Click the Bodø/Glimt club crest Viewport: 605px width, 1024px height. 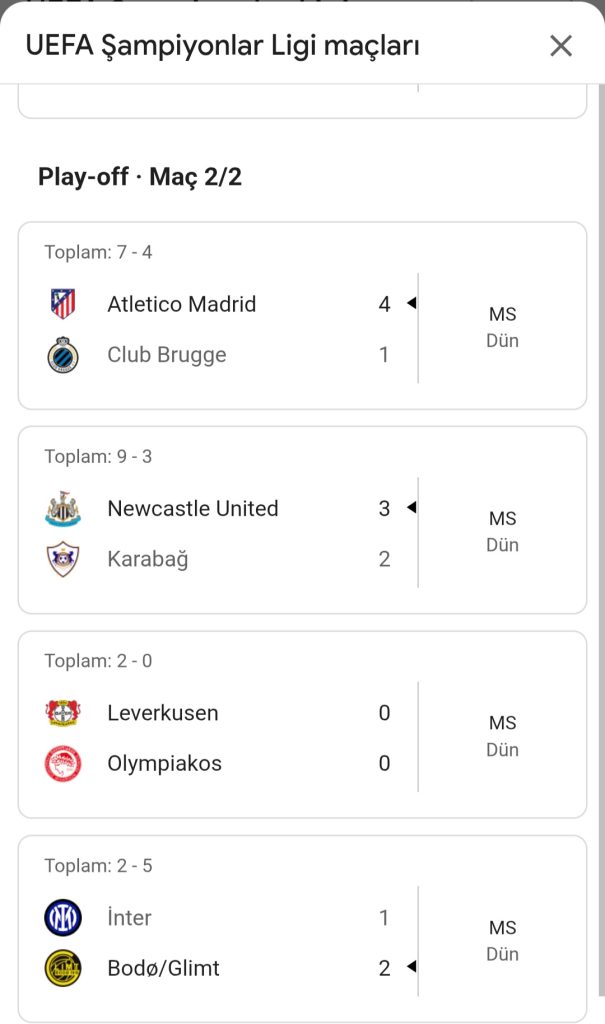coord(63,968)
